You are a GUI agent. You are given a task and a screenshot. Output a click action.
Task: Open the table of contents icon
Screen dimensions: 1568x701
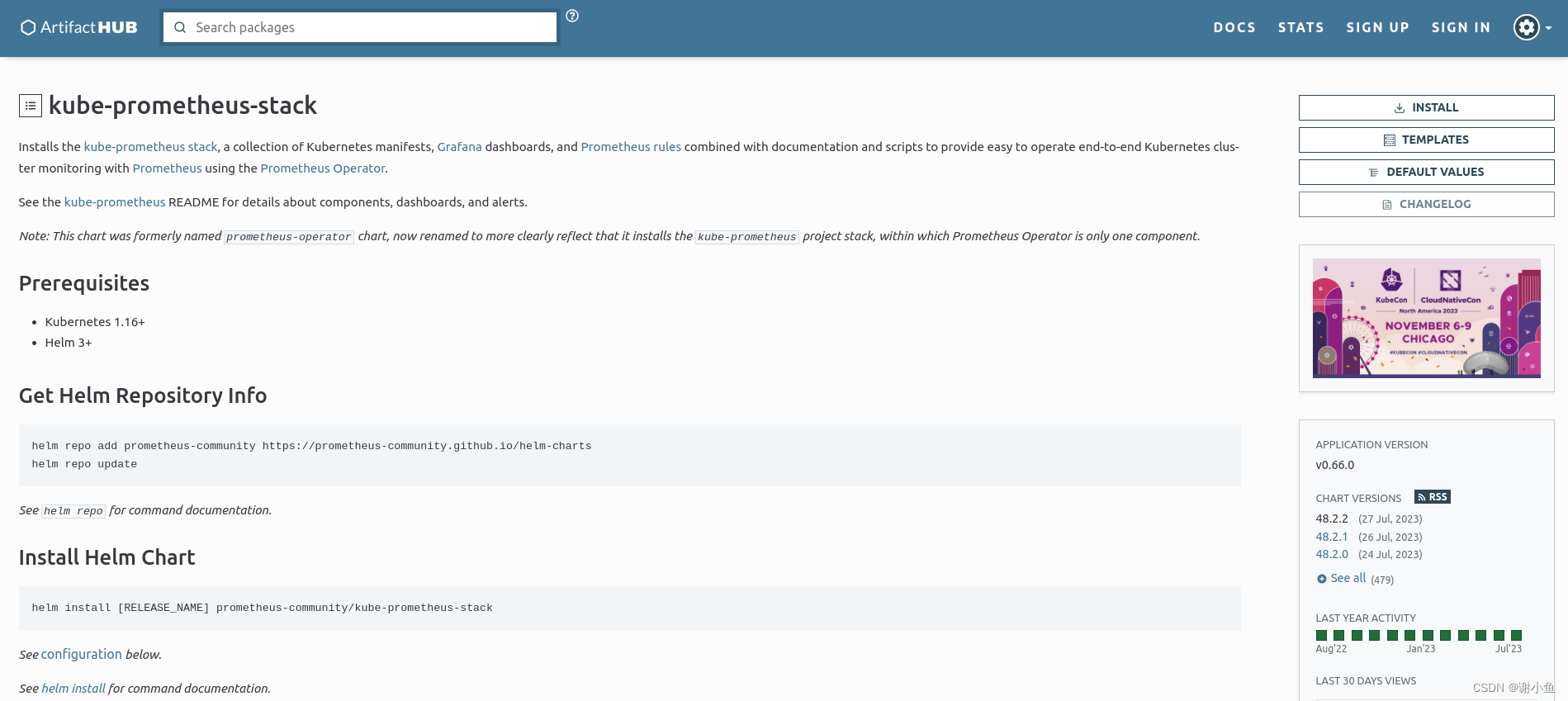click(x=31, y=106)
